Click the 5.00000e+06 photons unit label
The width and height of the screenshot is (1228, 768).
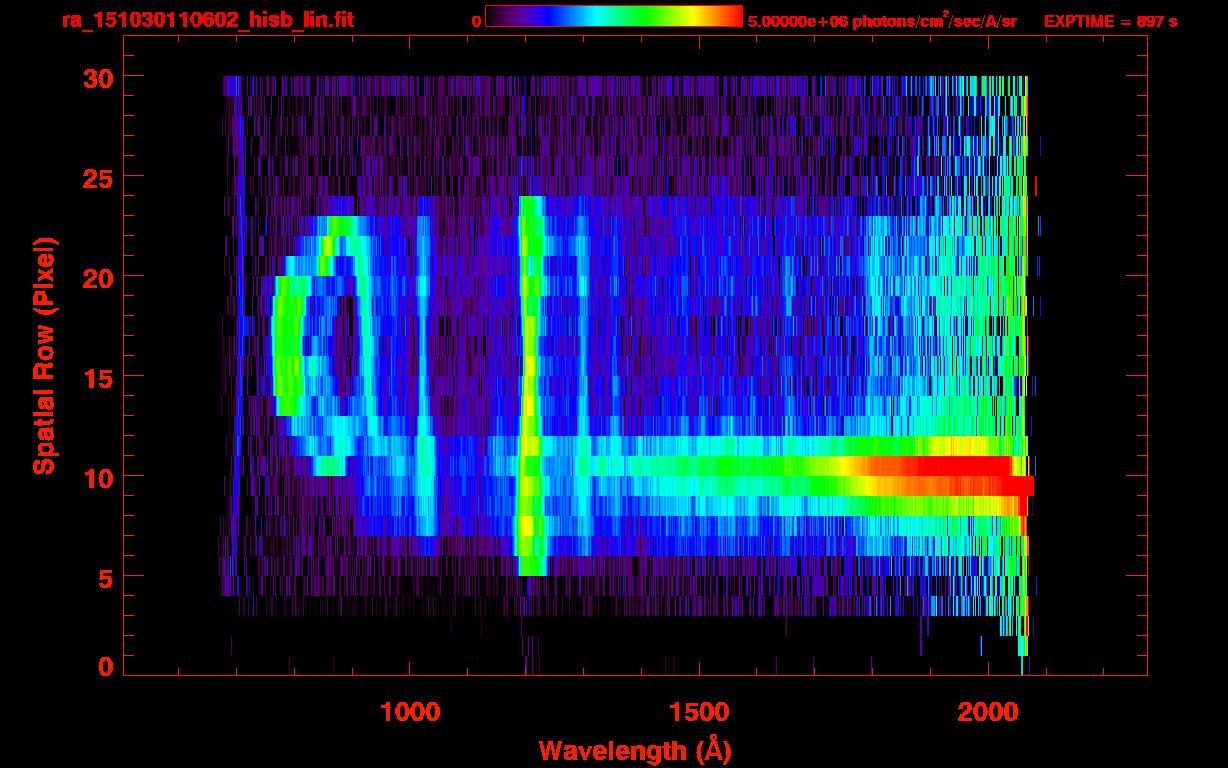[882, 20]
